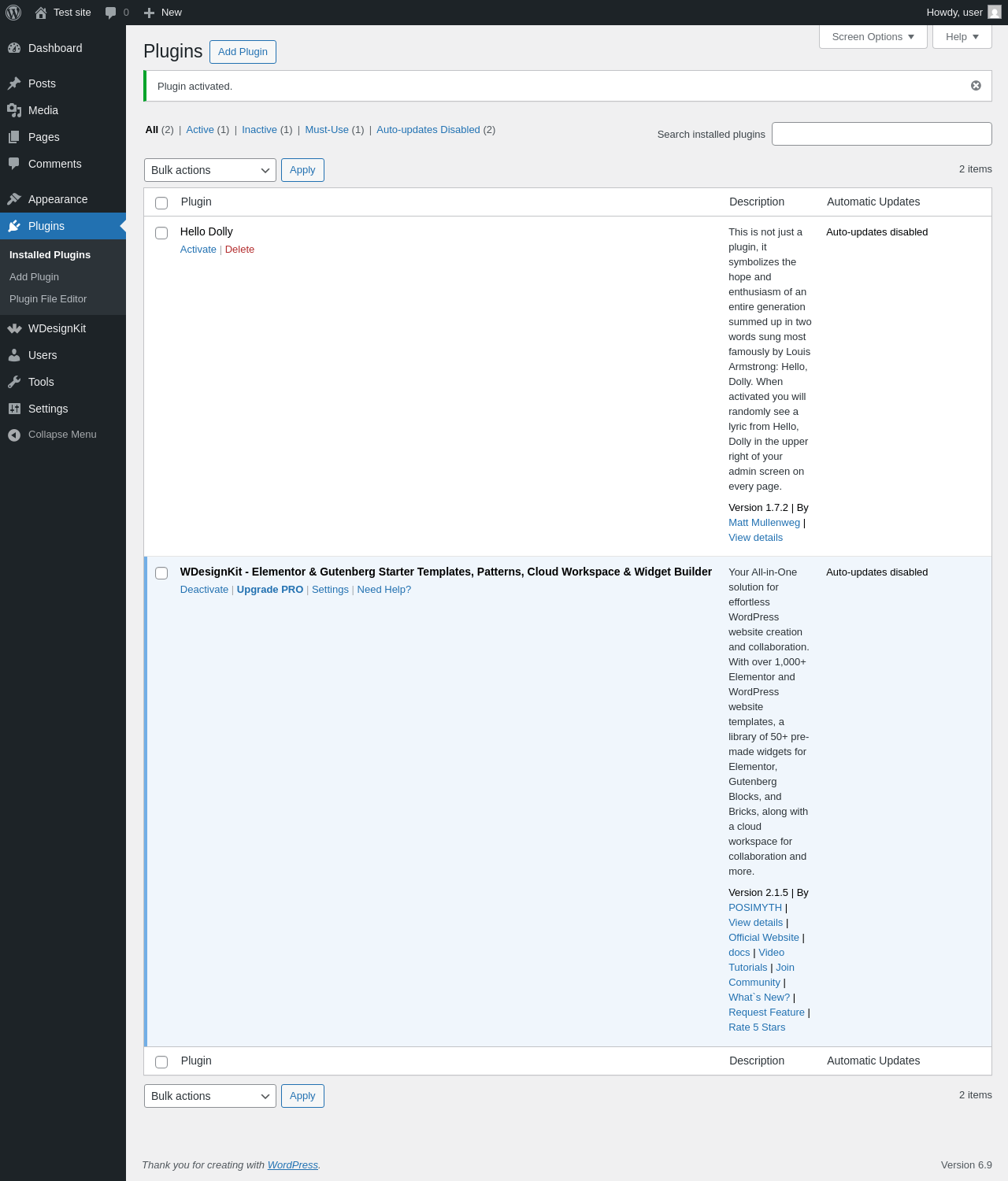Image resolution: width=1008 pixels, height=1181 pixels.
Task: Activate the Hello Dolly plugin link
Action: (198, 250)
